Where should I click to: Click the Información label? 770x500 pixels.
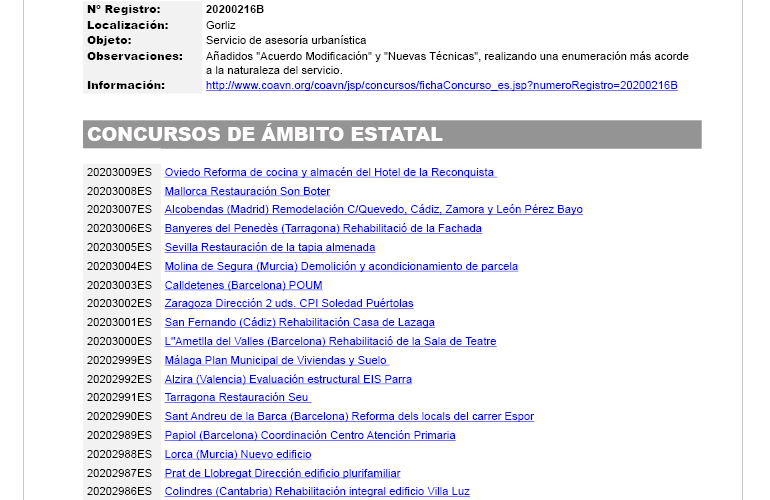(126, 85)
